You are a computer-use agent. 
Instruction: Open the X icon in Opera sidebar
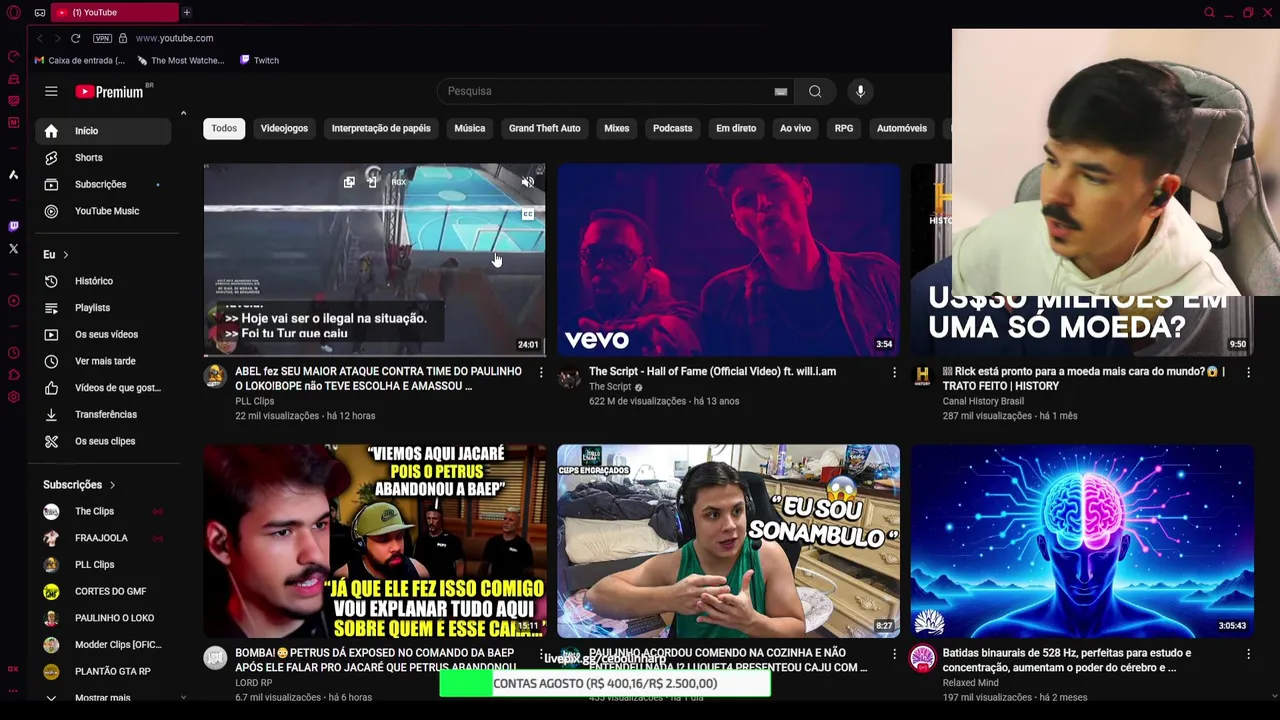tap(13, 249)
